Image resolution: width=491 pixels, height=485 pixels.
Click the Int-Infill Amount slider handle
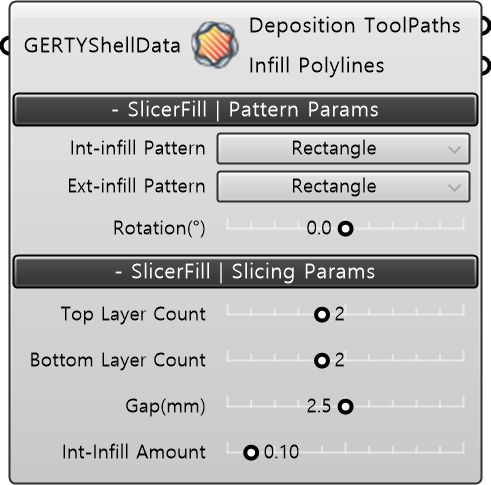point(251,453)
